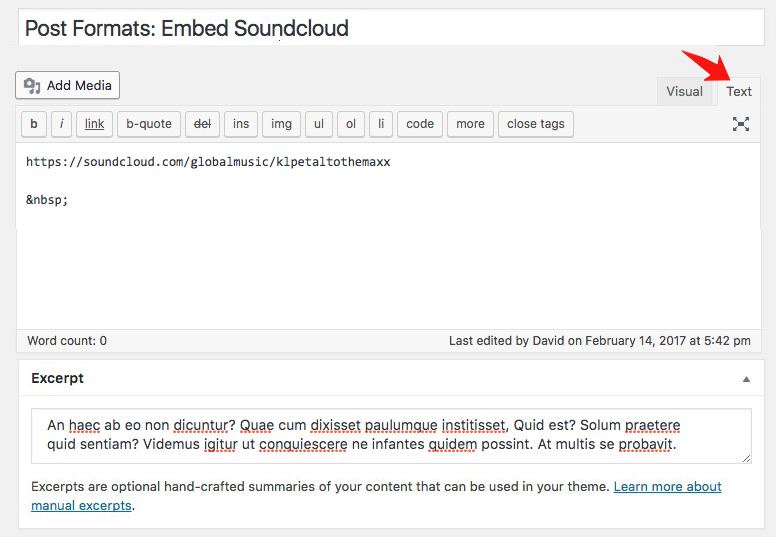Viewport: 776px width, 537px height.
Task: Insert unordered list with ul button
Action: [x=319, y=124]
